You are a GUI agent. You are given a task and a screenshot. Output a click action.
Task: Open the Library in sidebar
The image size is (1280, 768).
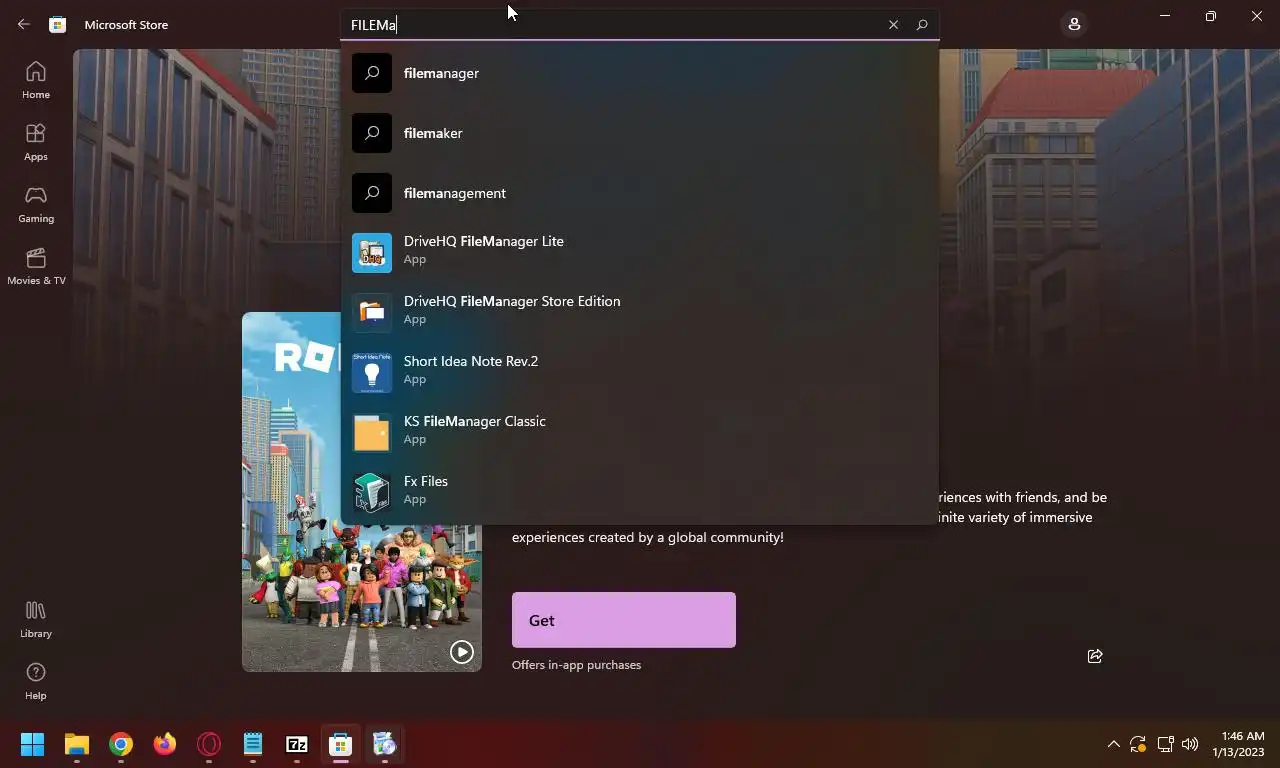point(36,619)
